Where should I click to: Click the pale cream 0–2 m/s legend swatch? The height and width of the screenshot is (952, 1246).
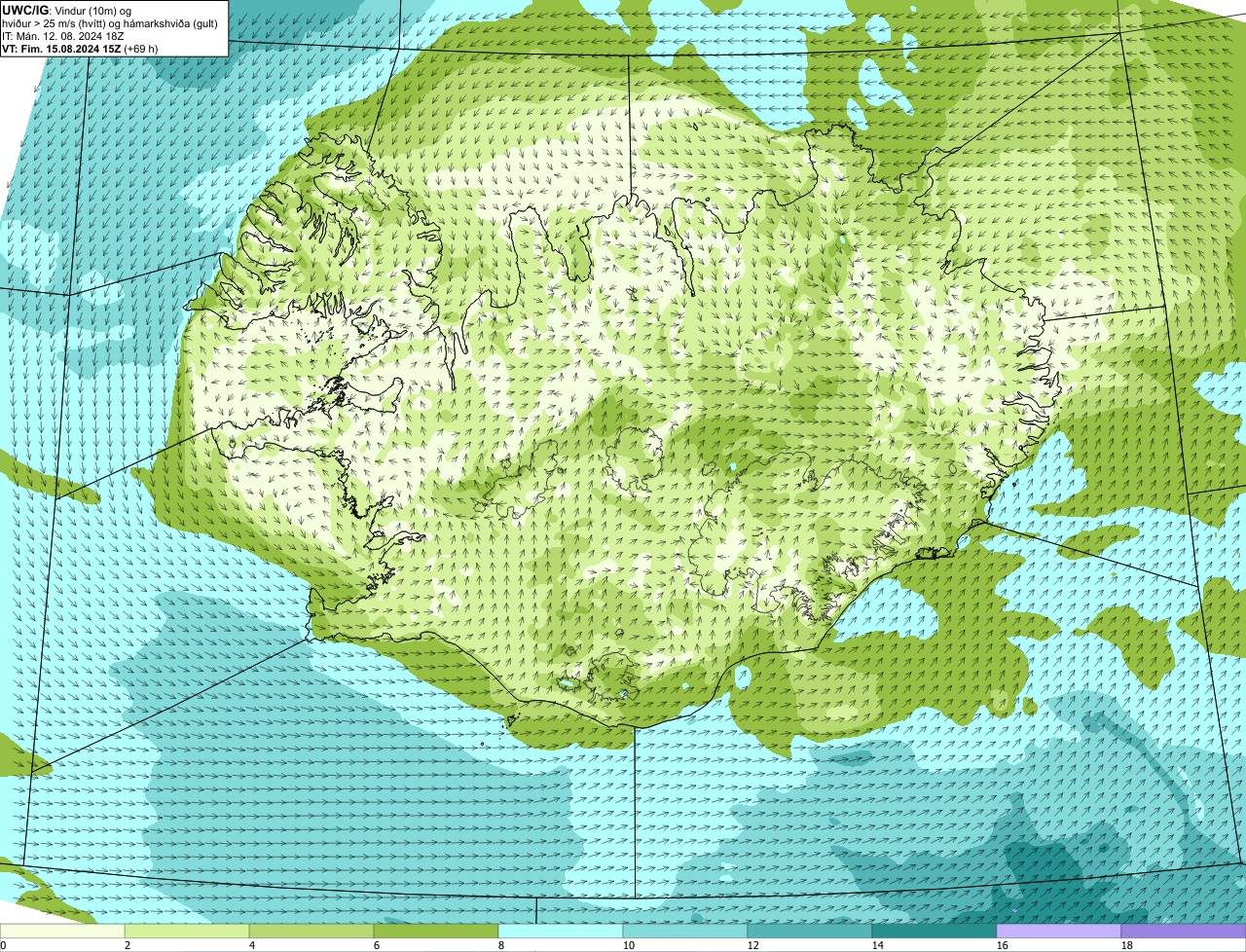pyautogui.click(x=62, y=931)
